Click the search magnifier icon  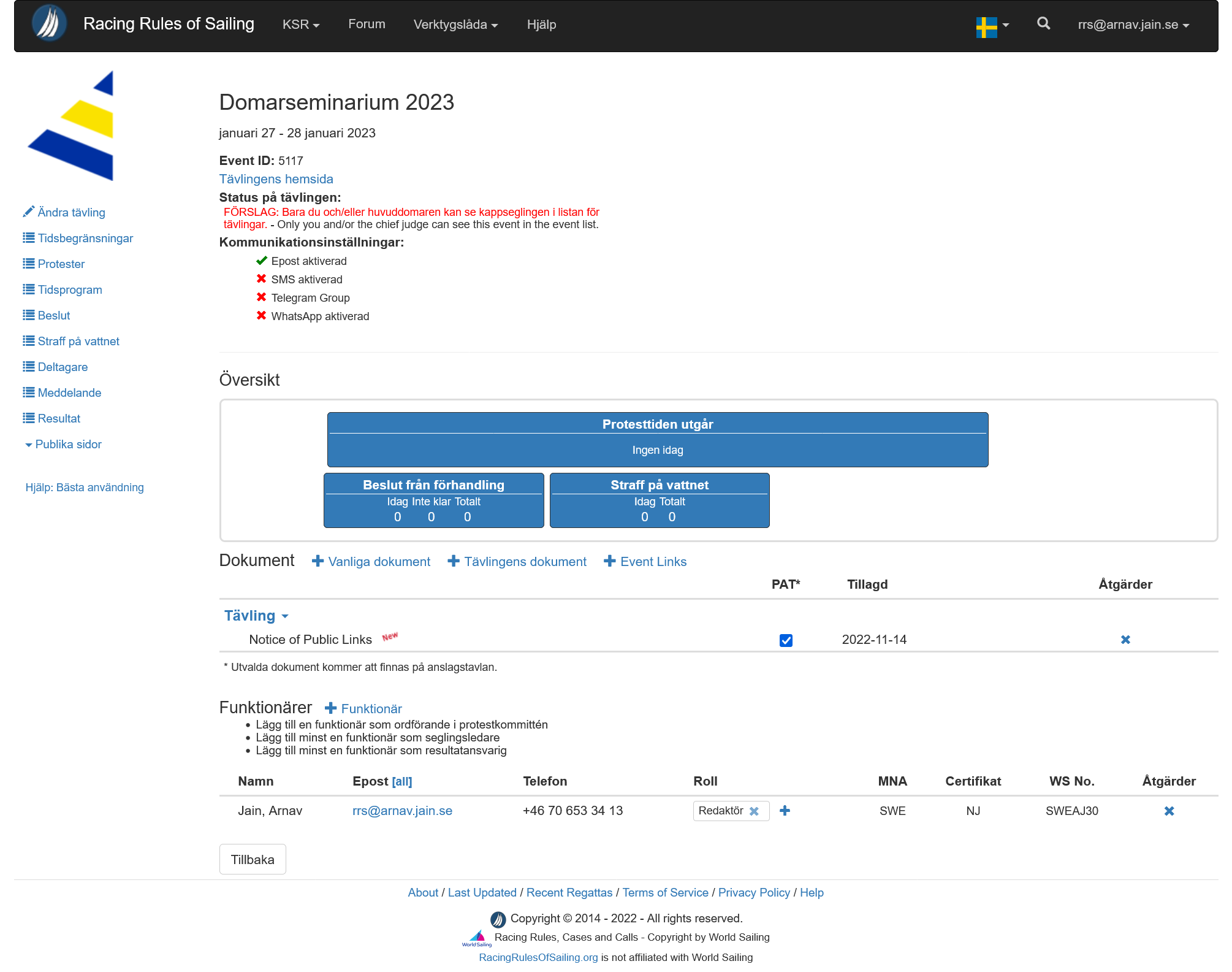(x=1043, y=24)
